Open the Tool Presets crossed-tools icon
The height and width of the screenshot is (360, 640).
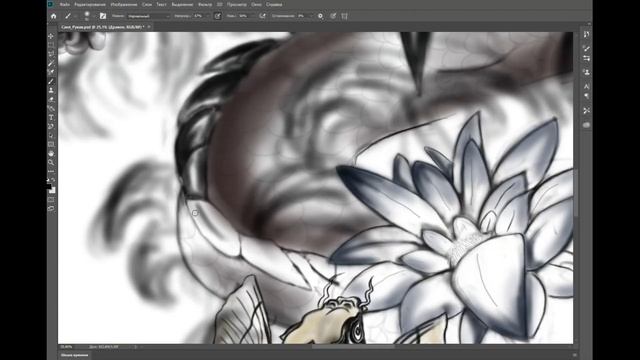pos(587,110)
